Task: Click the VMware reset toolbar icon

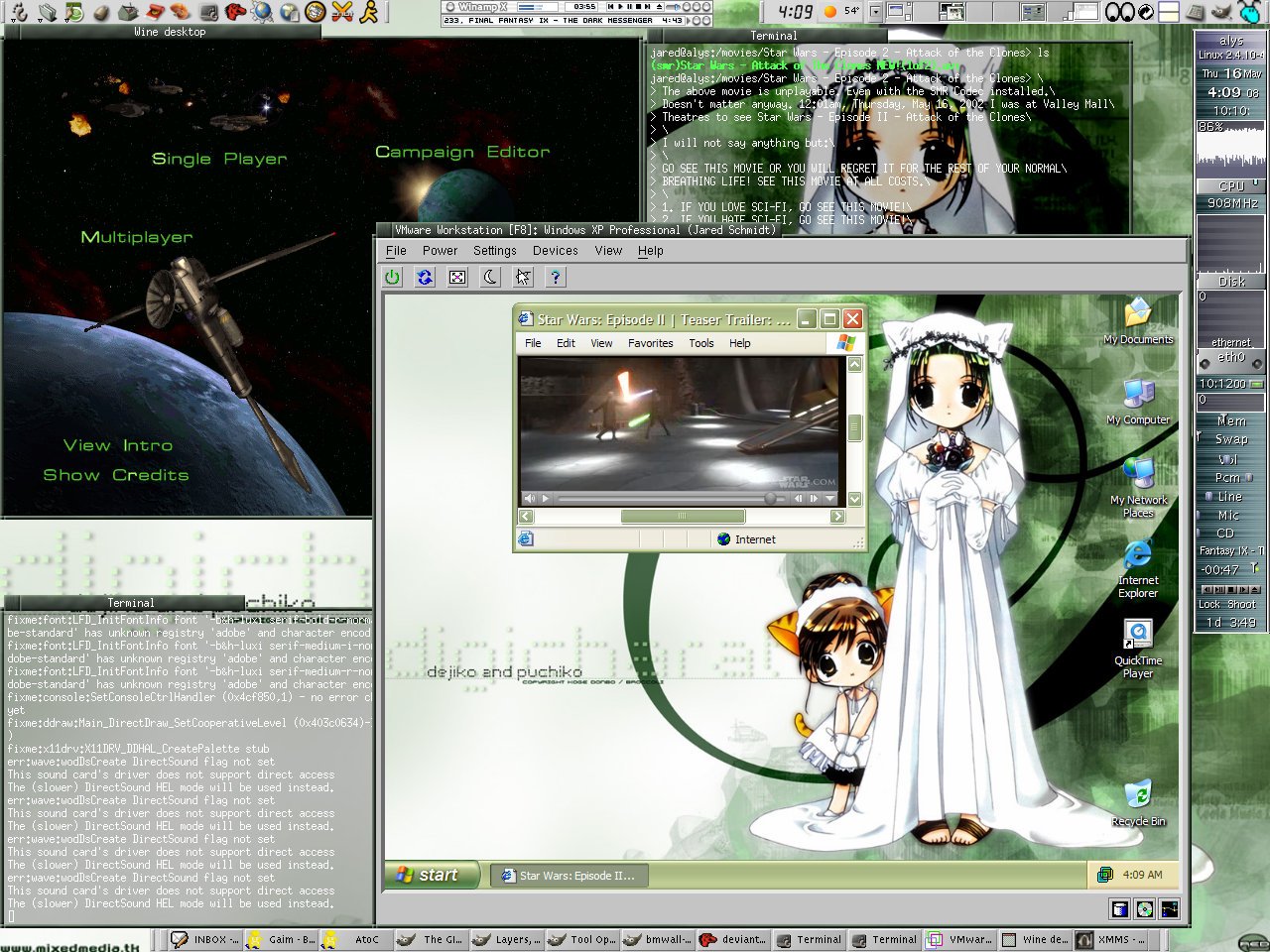Action: point(425,278)
